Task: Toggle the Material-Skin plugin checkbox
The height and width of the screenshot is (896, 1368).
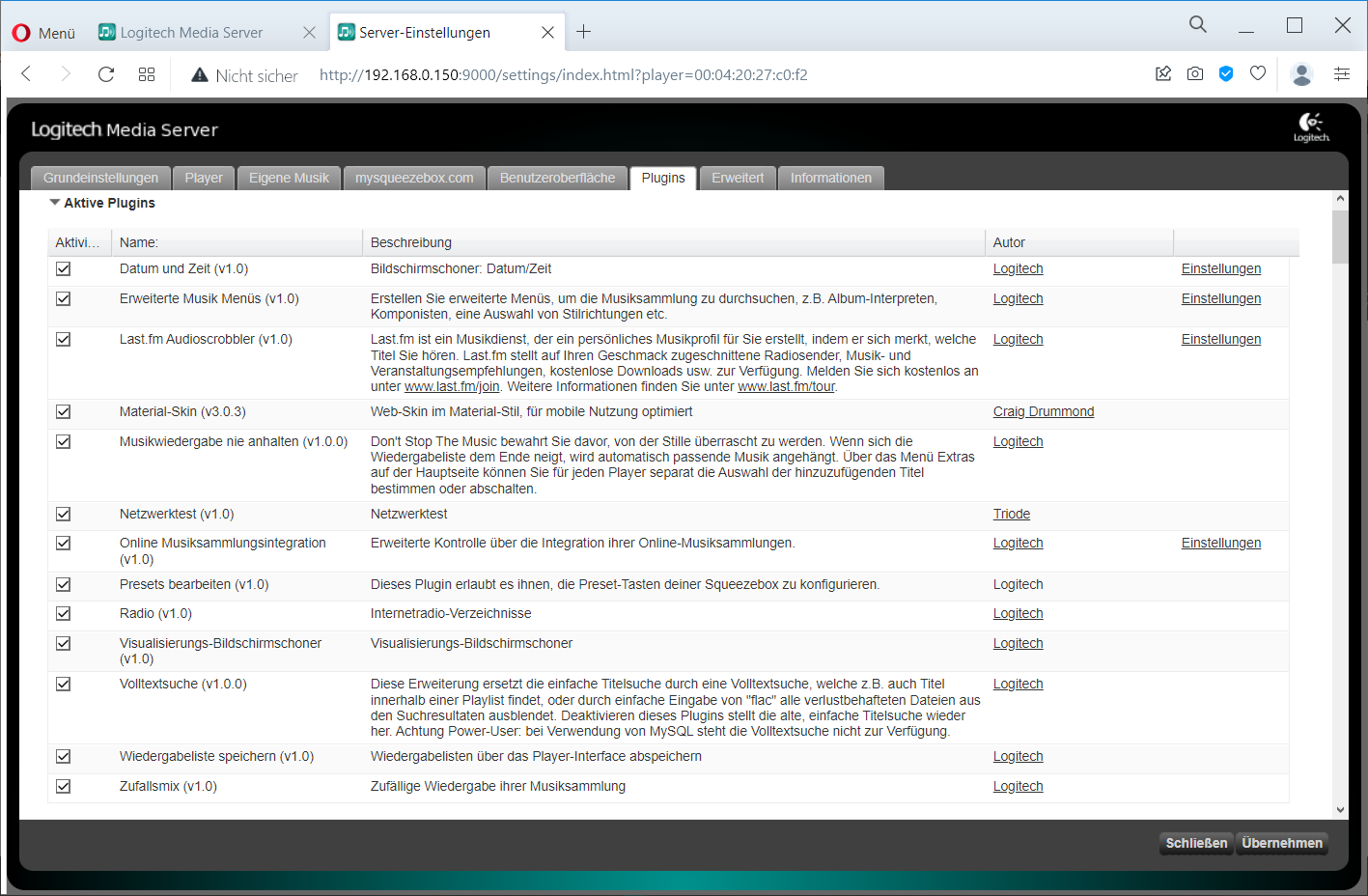Action: [x=64, y=412]
